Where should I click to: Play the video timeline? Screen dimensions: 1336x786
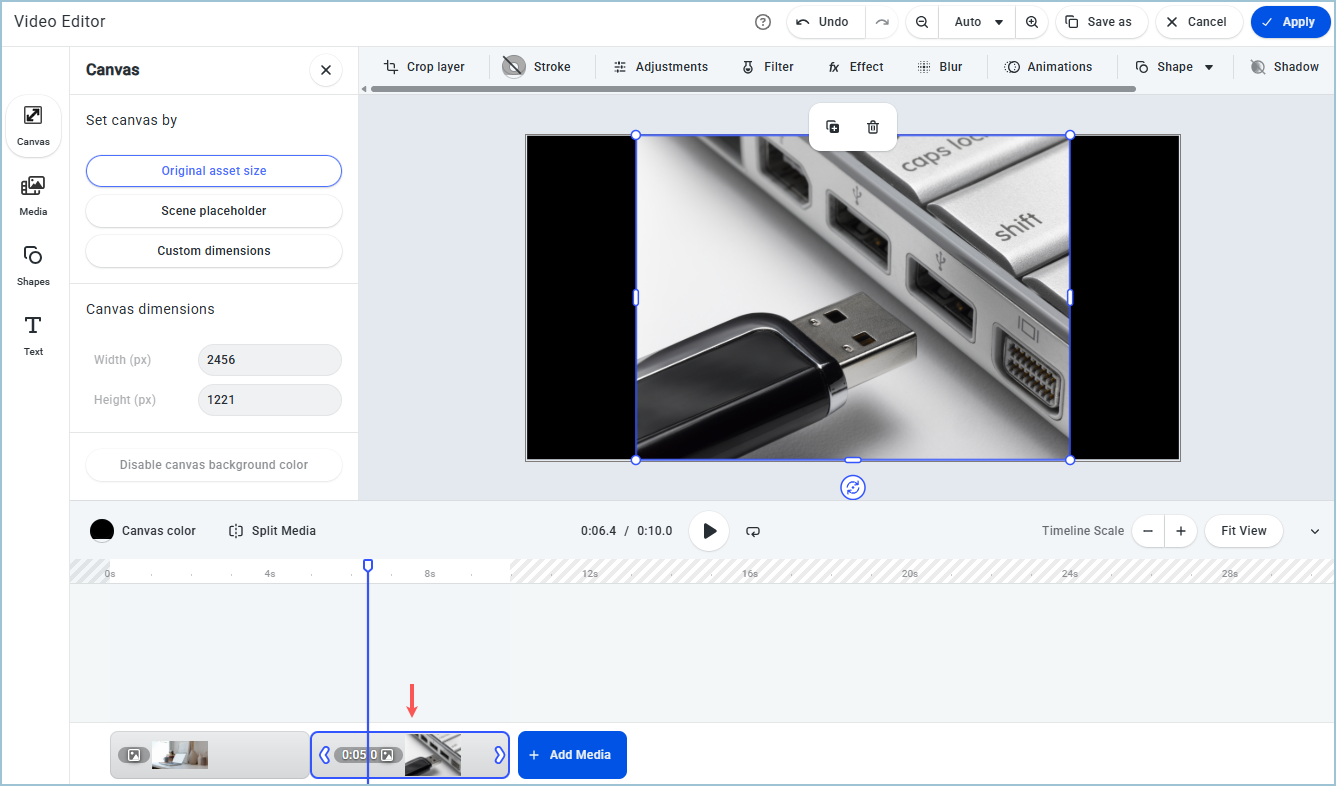709,531
